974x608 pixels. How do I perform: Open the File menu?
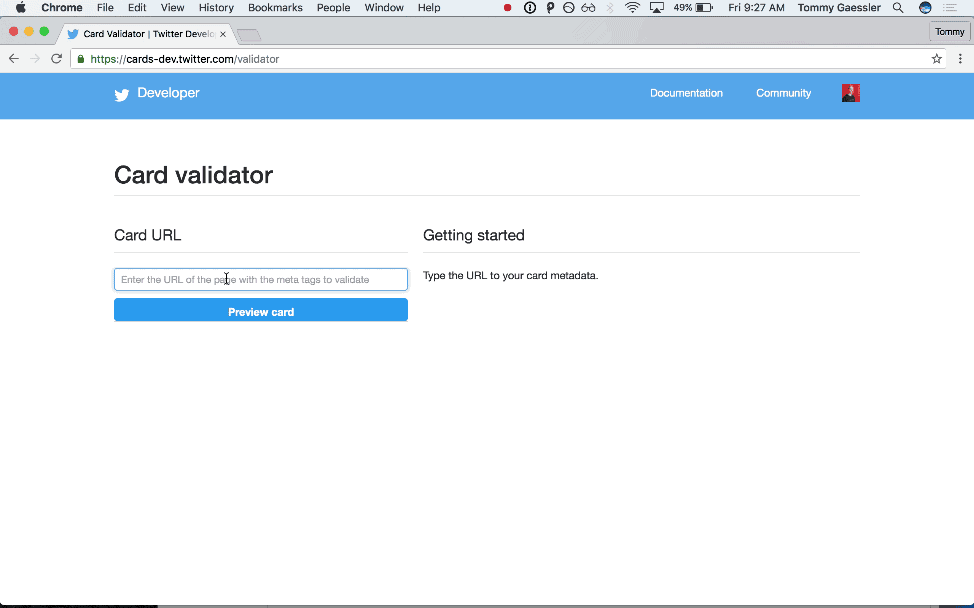pyautogui.click(x=105, y=7)
